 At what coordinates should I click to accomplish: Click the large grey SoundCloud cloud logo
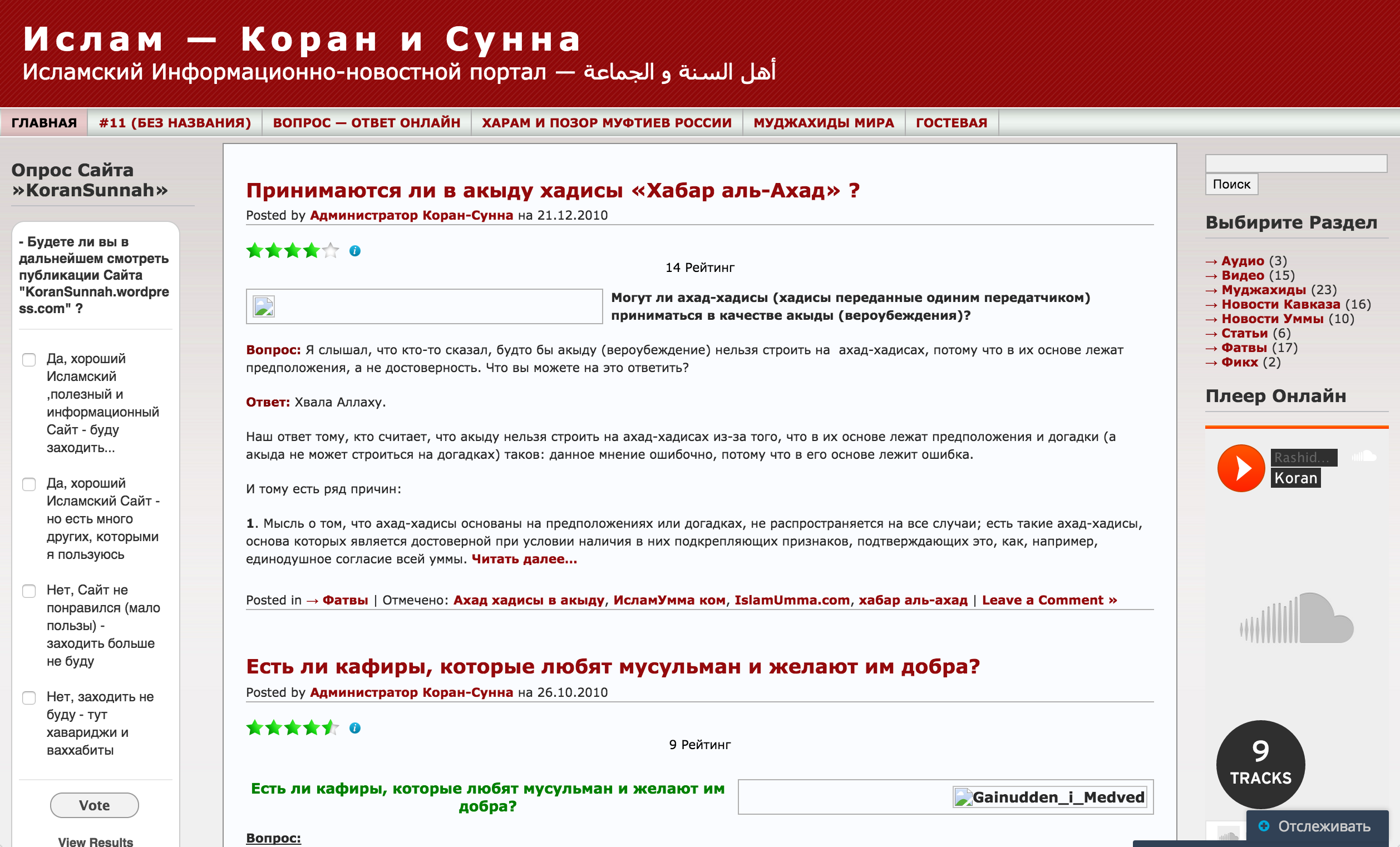1297,619
